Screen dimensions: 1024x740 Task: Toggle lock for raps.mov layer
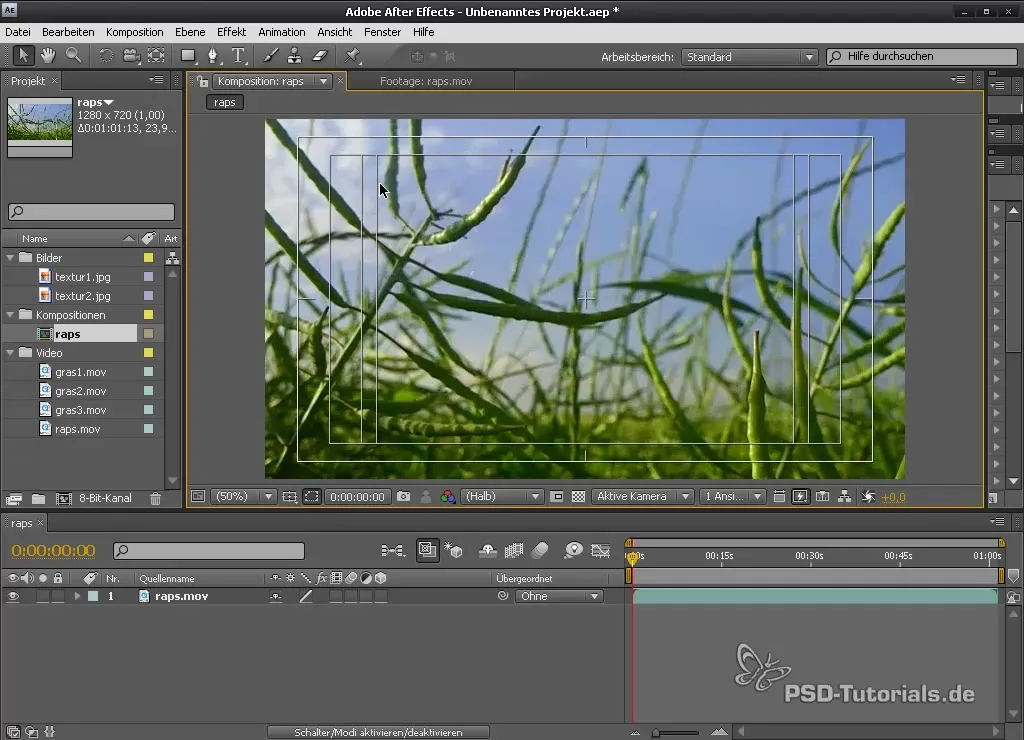[57, 596]
